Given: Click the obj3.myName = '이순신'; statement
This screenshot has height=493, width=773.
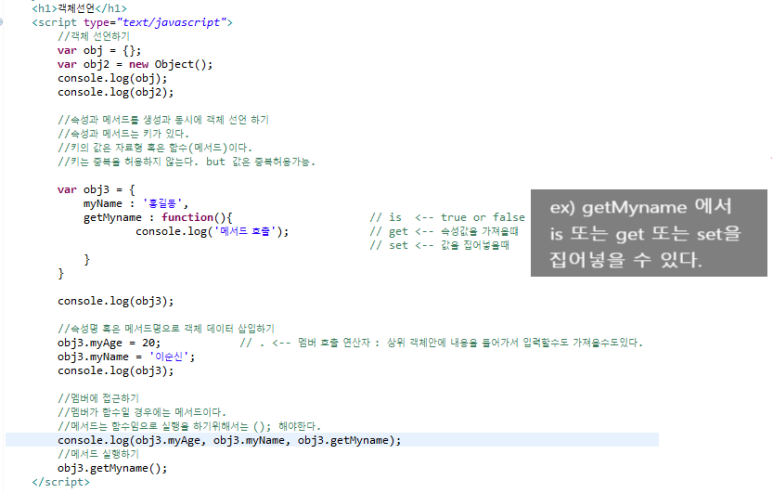Looking at the screenshot, I should pos(126,356).
